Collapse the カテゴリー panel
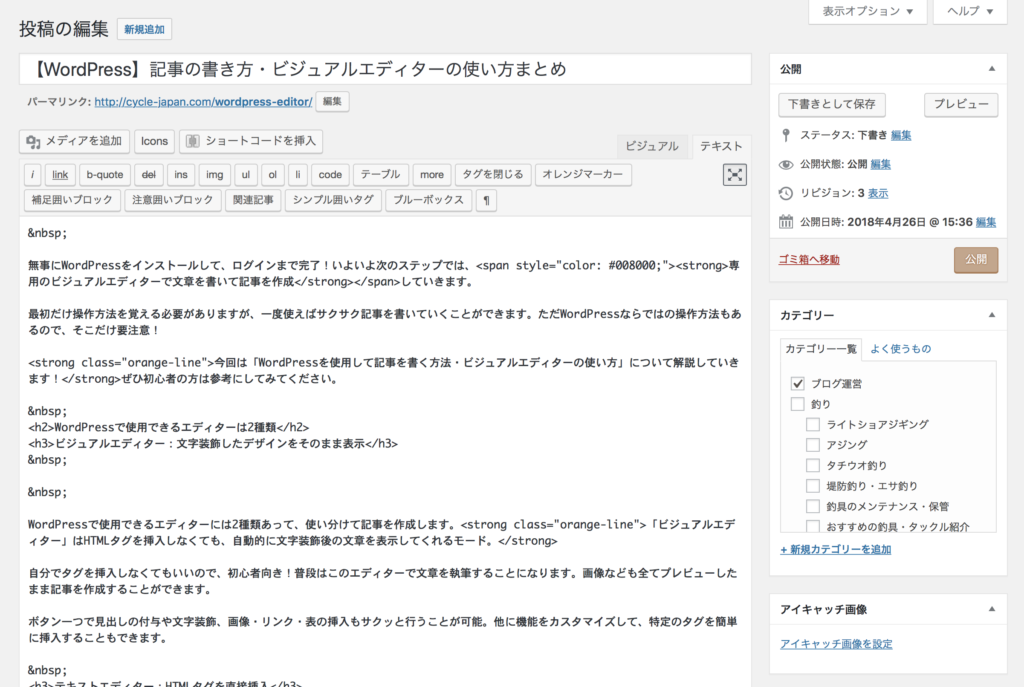This screenshot has width=1024, height=687. tap(991, 315)
